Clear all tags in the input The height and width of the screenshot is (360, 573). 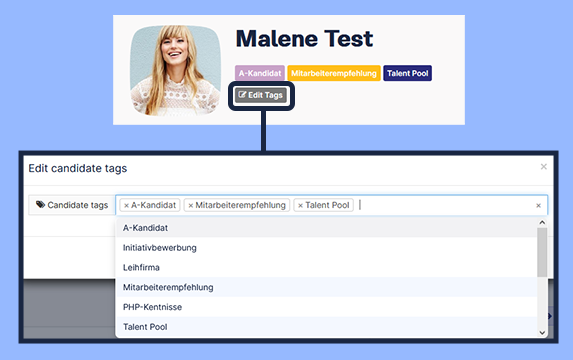pos(538,205)
